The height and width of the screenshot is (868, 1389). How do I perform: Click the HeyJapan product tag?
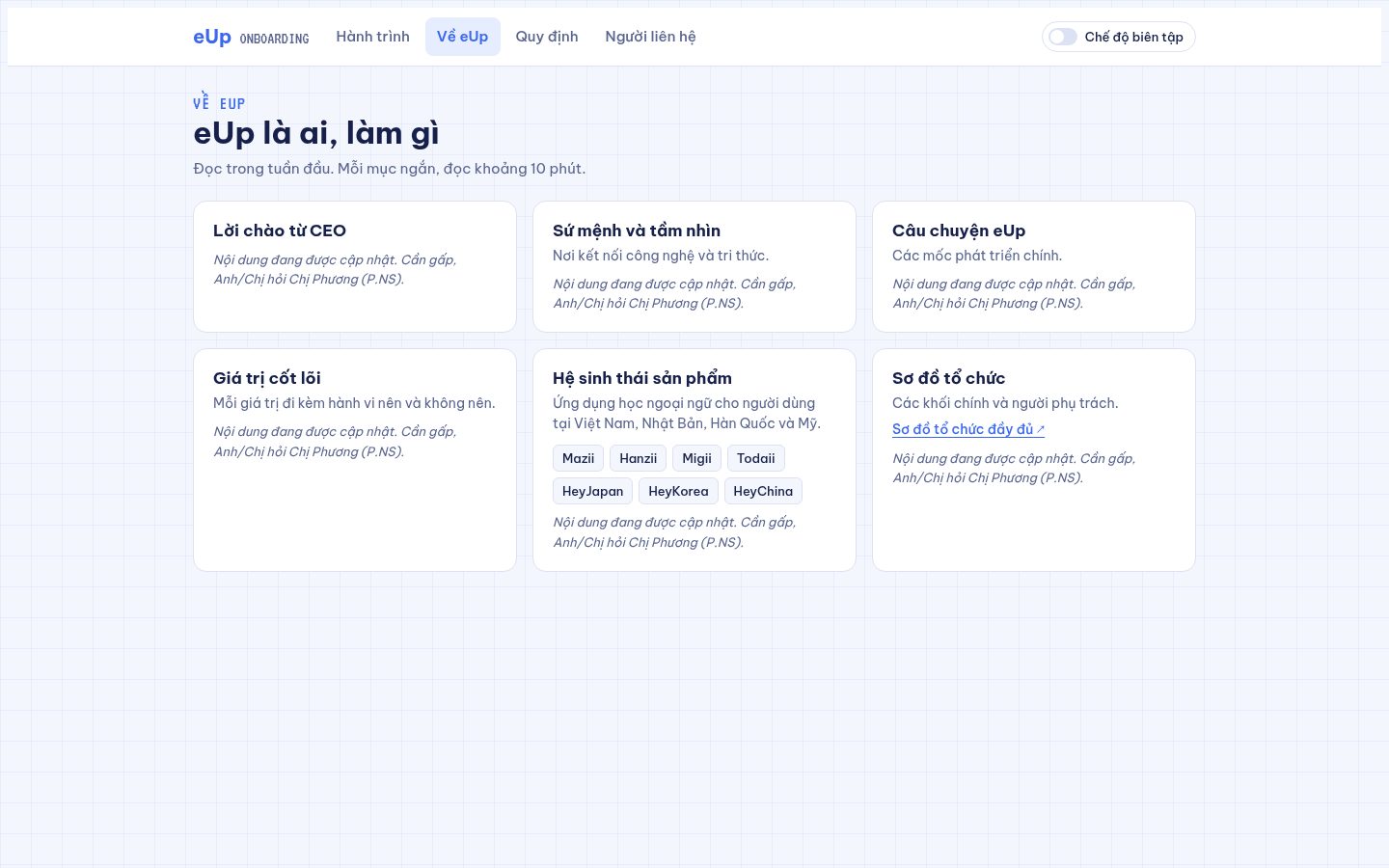[592, 491]
